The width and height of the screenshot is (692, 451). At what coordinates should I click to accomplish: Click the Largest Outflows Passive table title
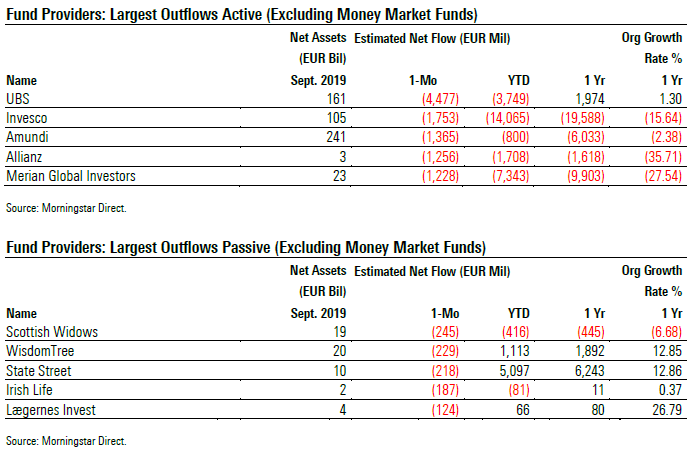coord(246,247)
